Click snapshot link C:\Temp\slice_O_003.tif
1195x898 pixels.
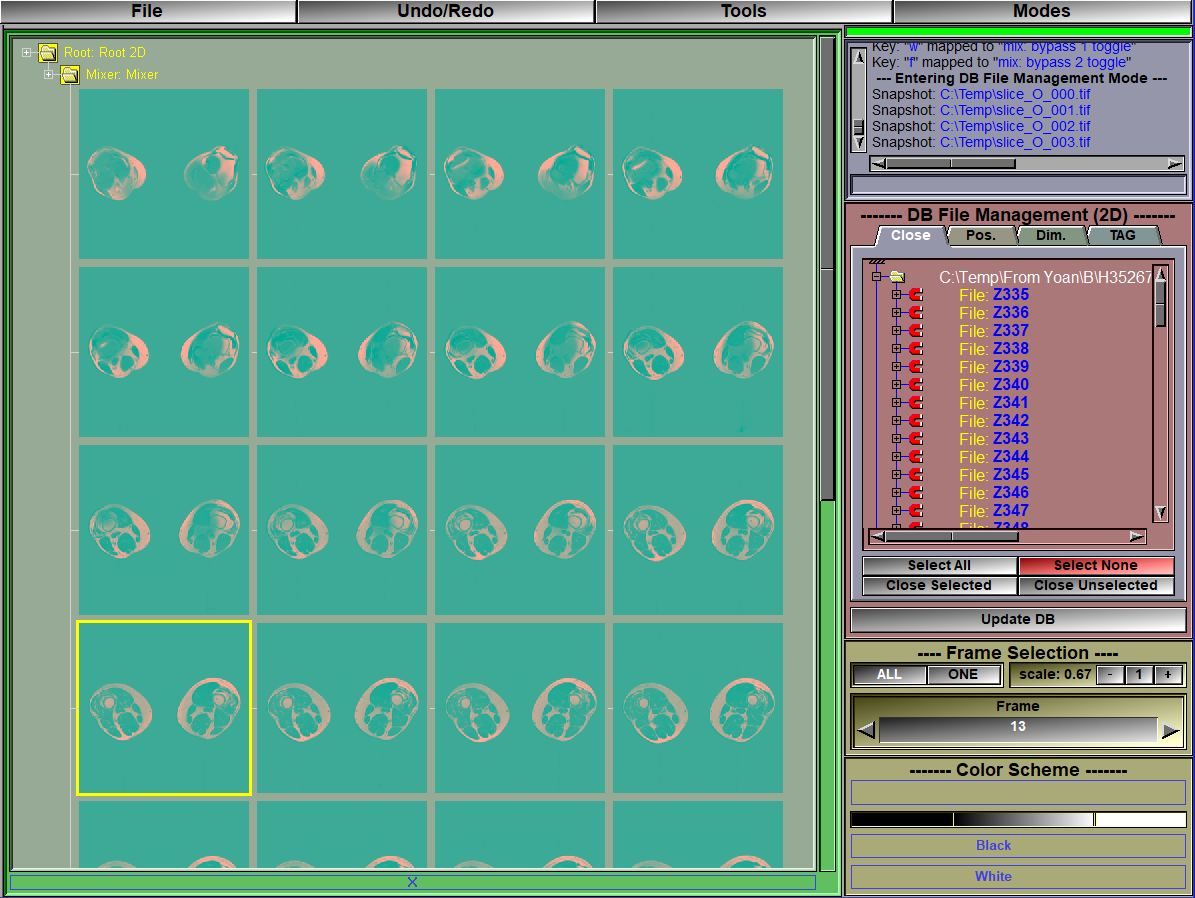point(1015,143)
